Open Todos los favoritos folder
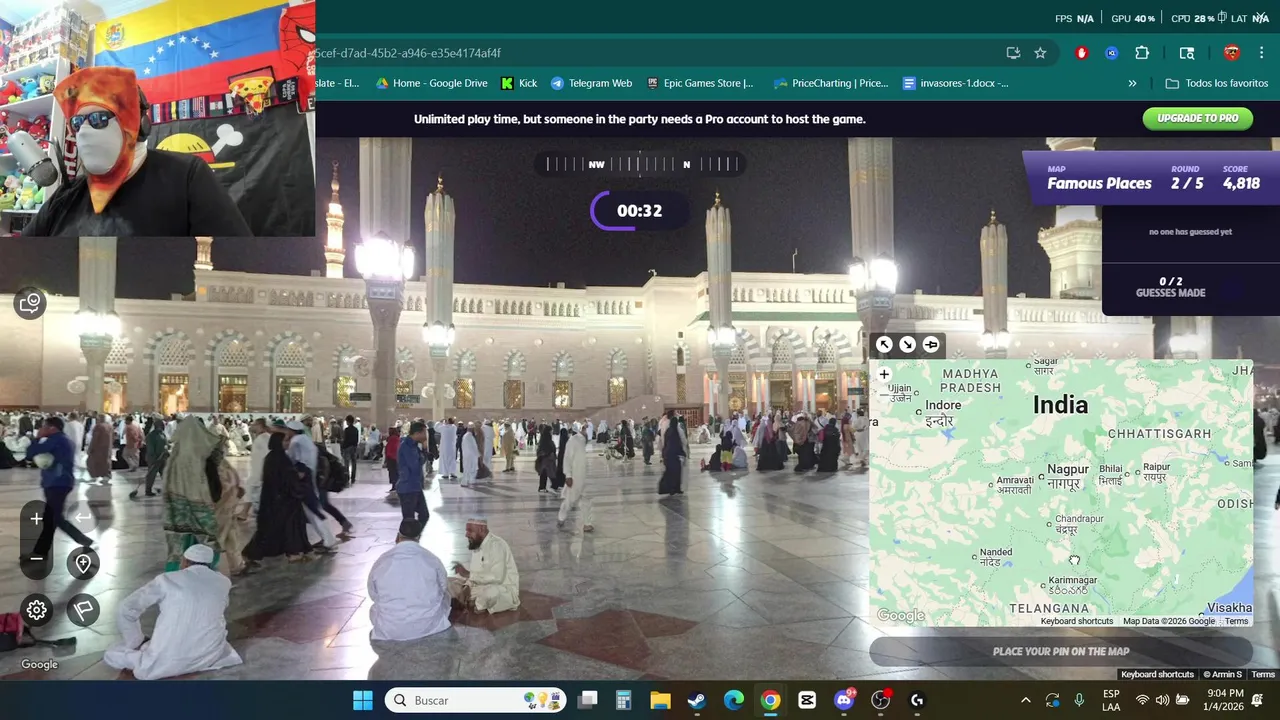The height and width of the screenshot is (720, 1280). tap(1217, 83)
